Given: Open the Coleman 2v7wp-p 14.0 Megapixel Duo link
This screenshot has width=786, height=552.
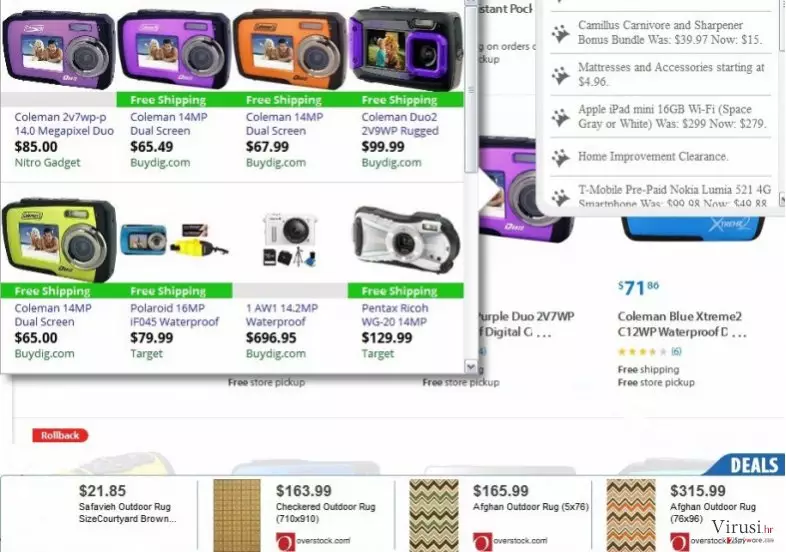Looking at the screenshot, I should coord(64,124).
